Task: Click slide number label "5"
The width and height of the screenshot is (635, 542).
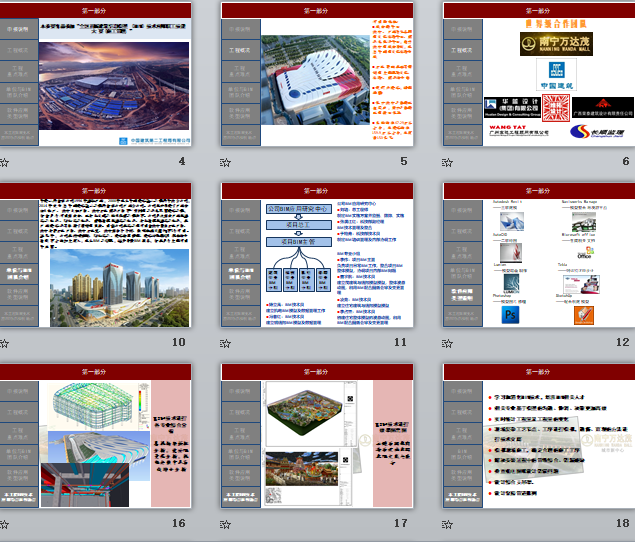Action: pyautogui.click(x=404, y=161)
